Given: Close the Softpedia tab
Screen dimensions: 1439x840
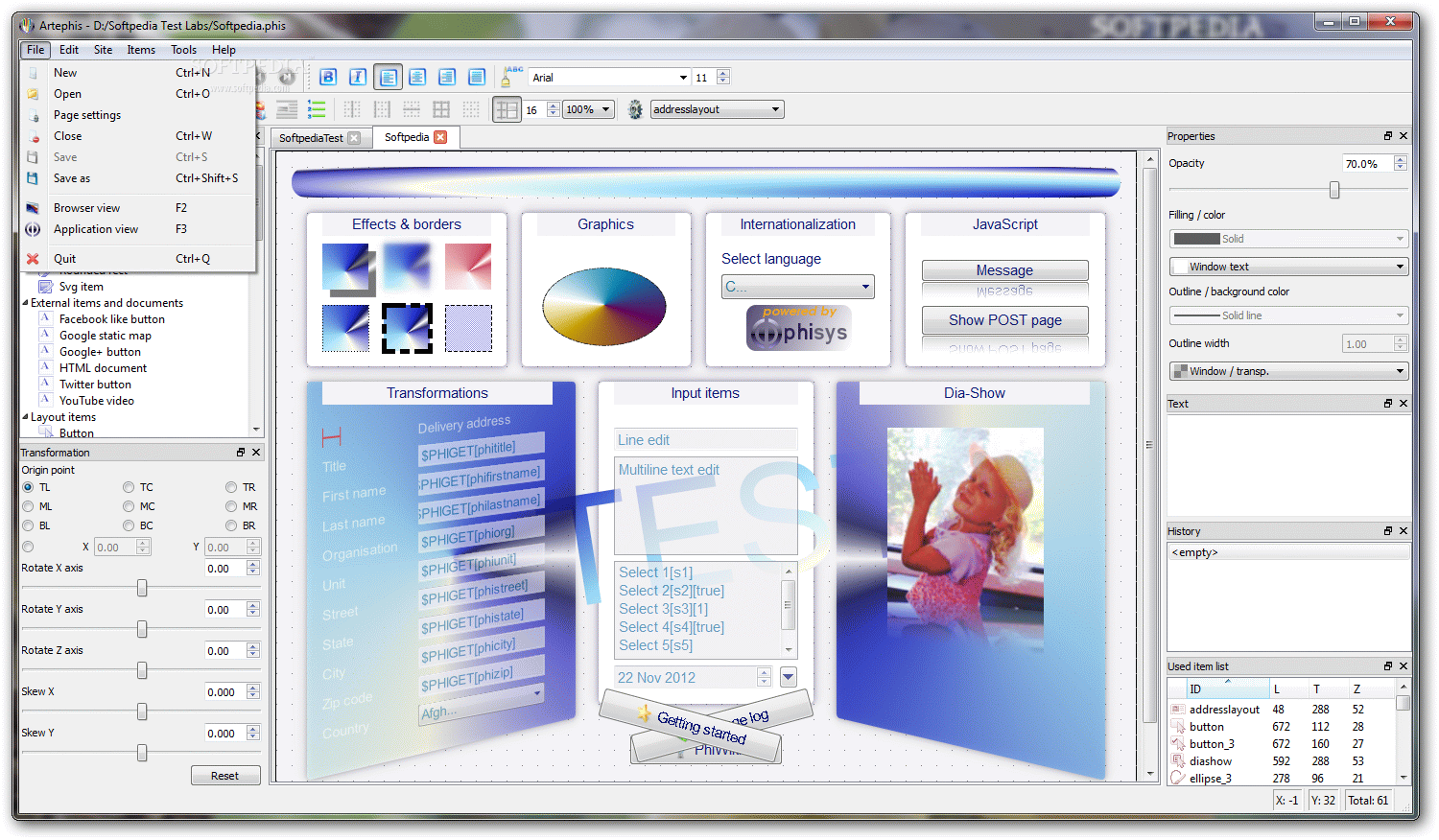Looking at the screenshot, I should [x=440, y=137].
